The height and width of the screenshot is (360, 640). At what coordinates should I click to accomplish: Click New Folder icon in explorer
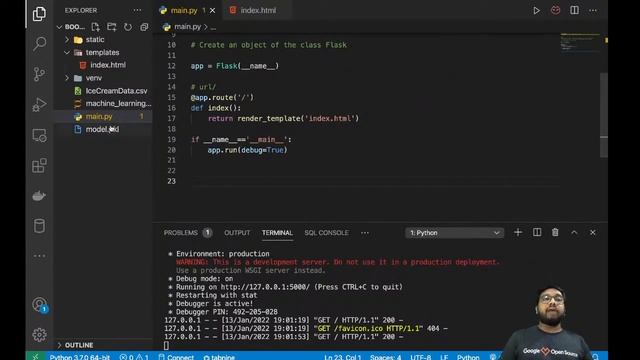click(x=111, y=27)
